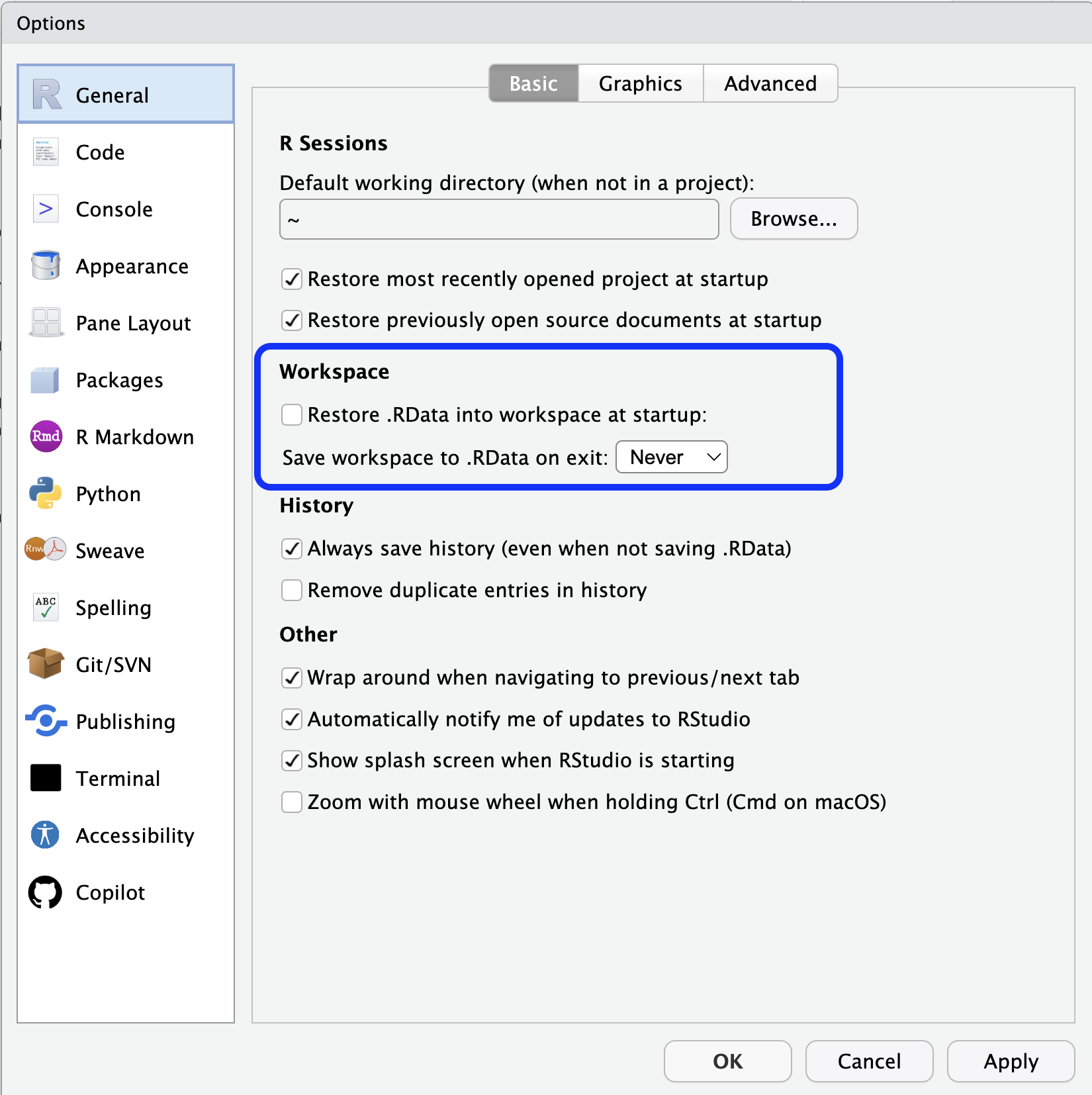Click the Python logo icon
The image size is (1092, 1095).
click(x=45, y=493)
